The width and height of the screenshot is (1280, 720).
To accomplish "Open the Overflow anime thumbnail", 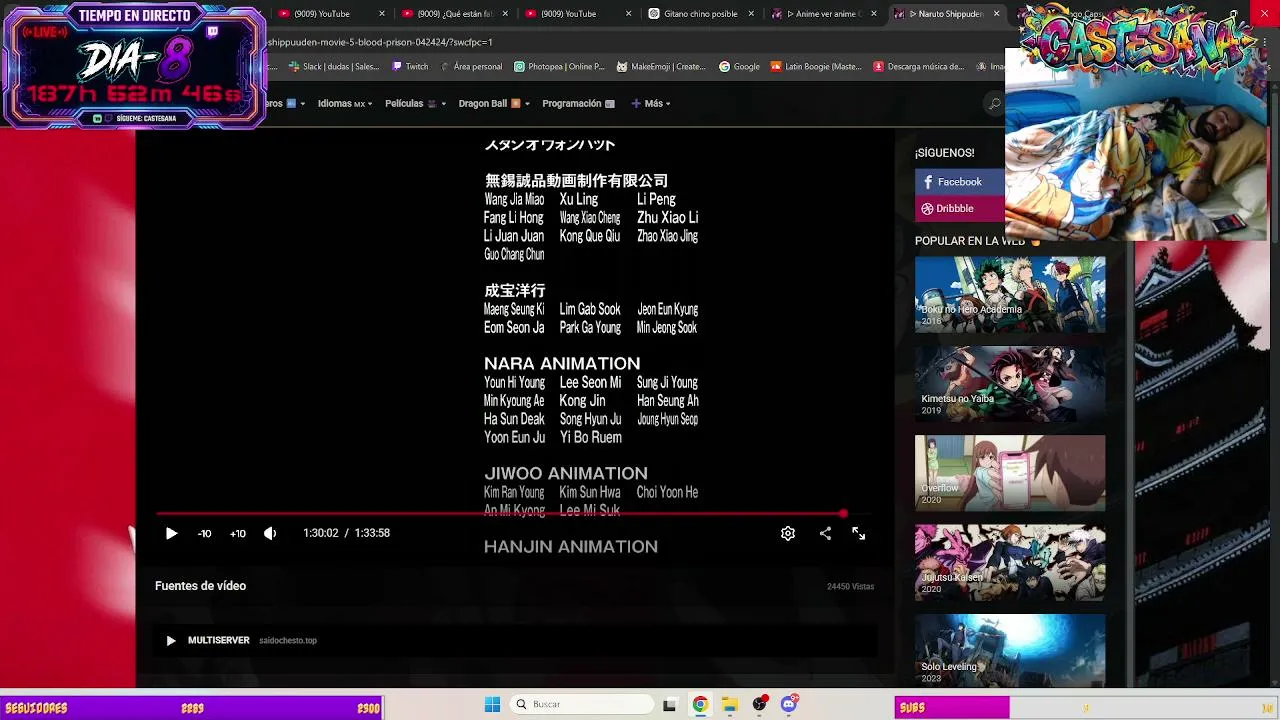I will coord(1010,473).
